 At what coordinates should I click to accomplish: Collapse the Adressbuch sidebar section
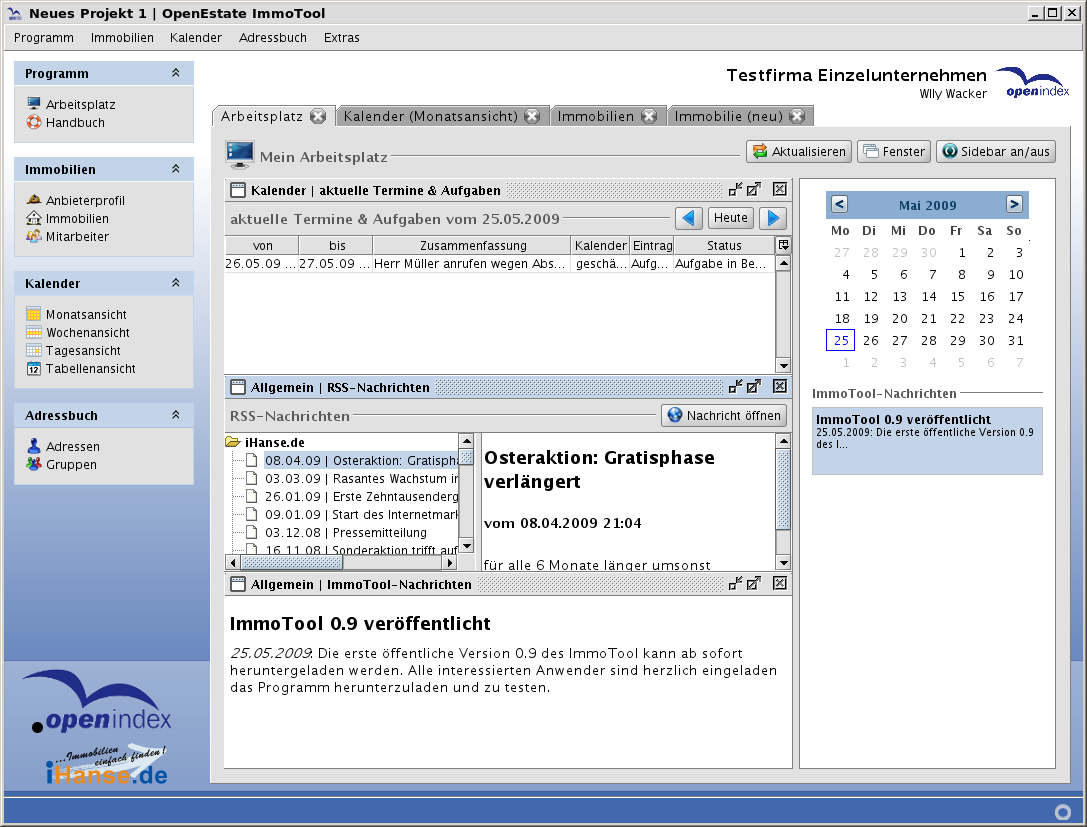(x=176, y=416)
